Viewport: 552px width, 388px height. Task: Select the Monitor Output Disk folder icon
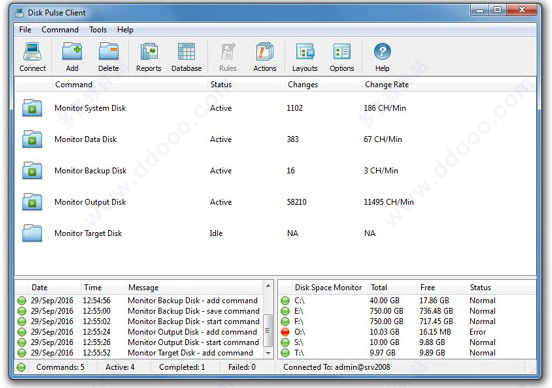click(32, 202)
